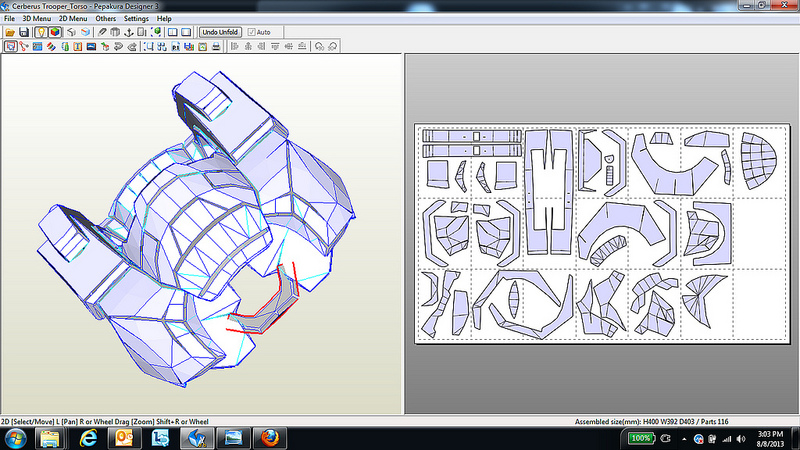Image resolution: width=800 pixels, height=450 pixels.
Task: Click the green cube with dashed frame icon
Action: coord(157,32)
